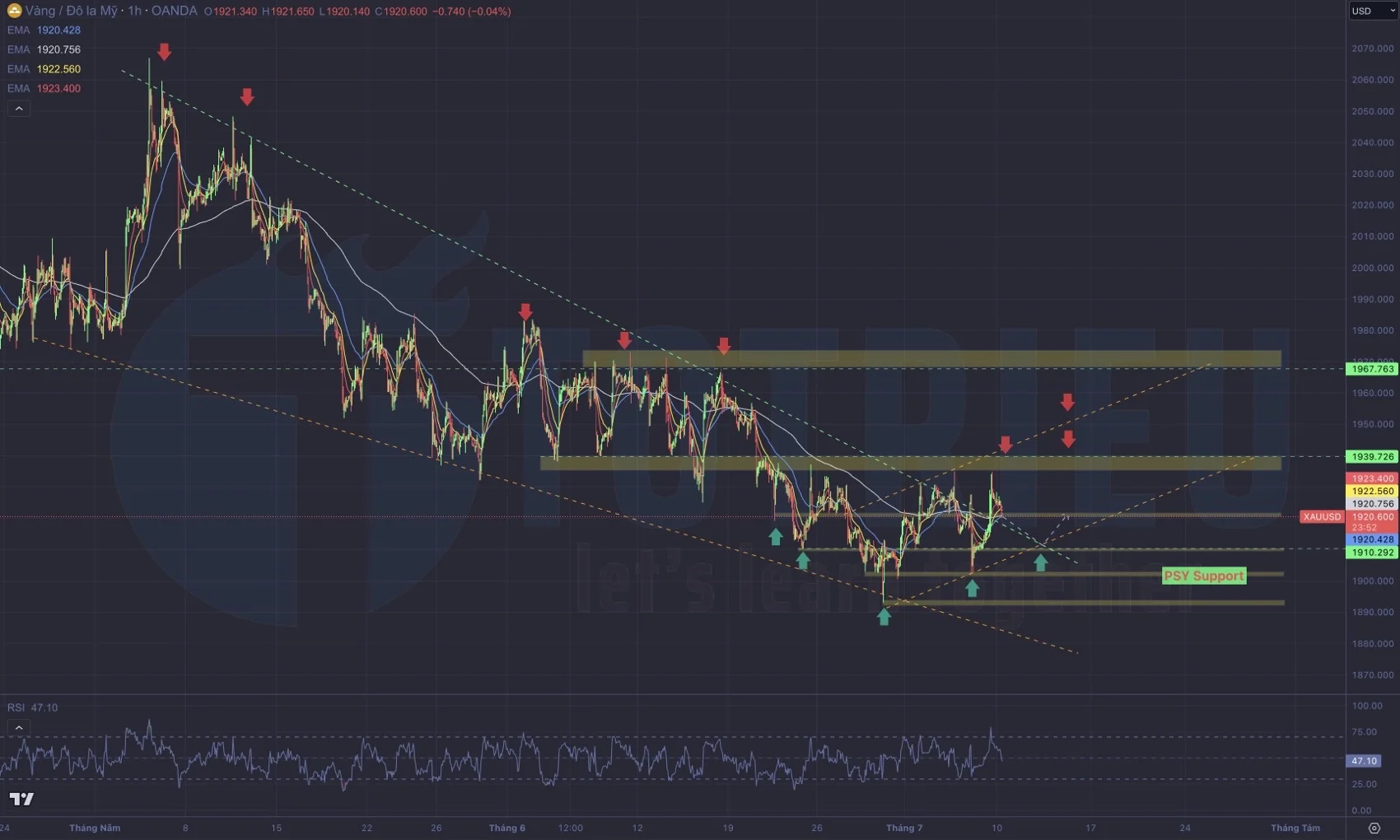Click the O1921.340 open price value
The image size is (1400, 840).
pyautogui.click(x=231, y=12)
